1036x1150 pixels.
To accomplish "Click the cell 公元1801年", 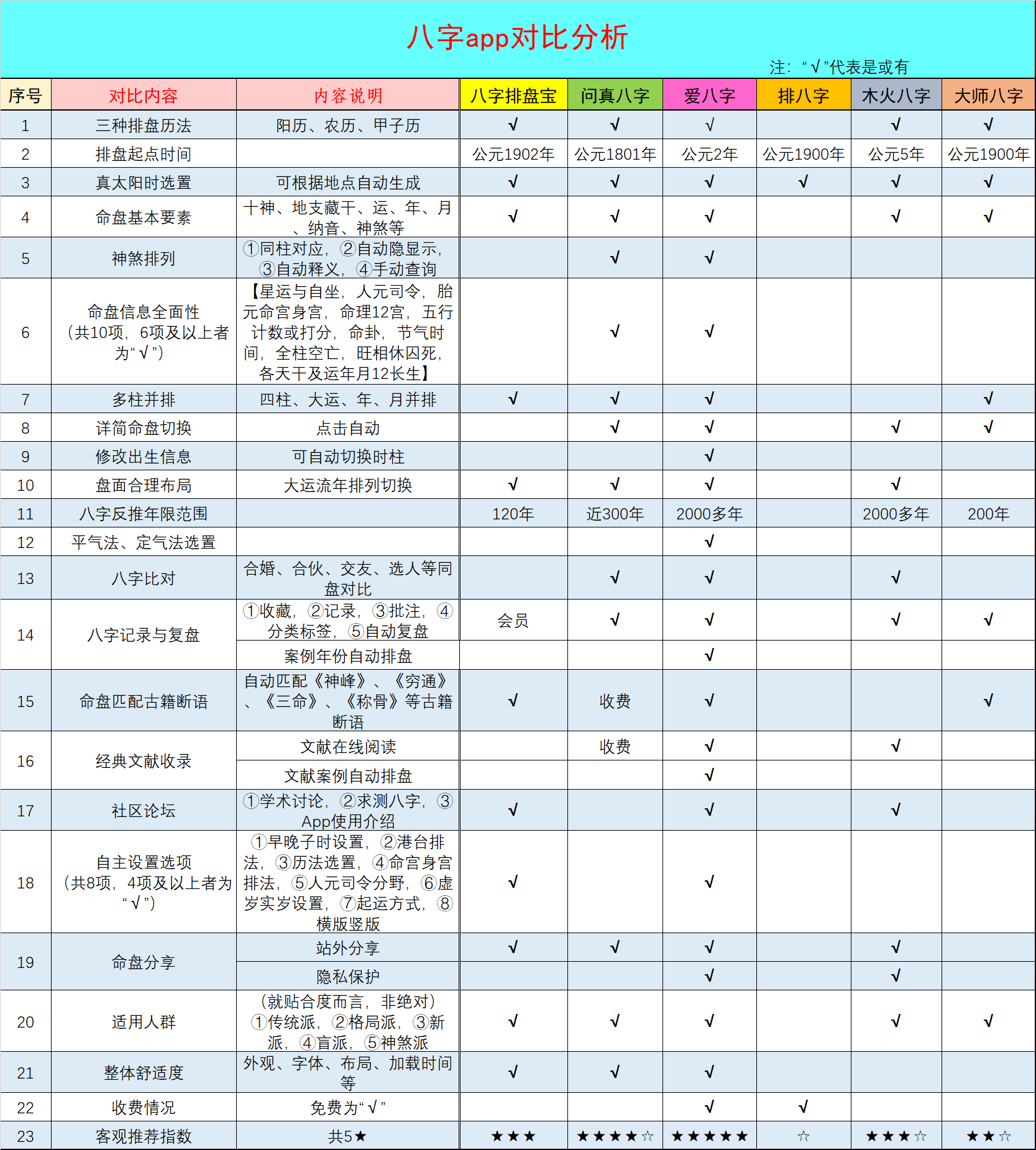I will (x=615, y=153).
